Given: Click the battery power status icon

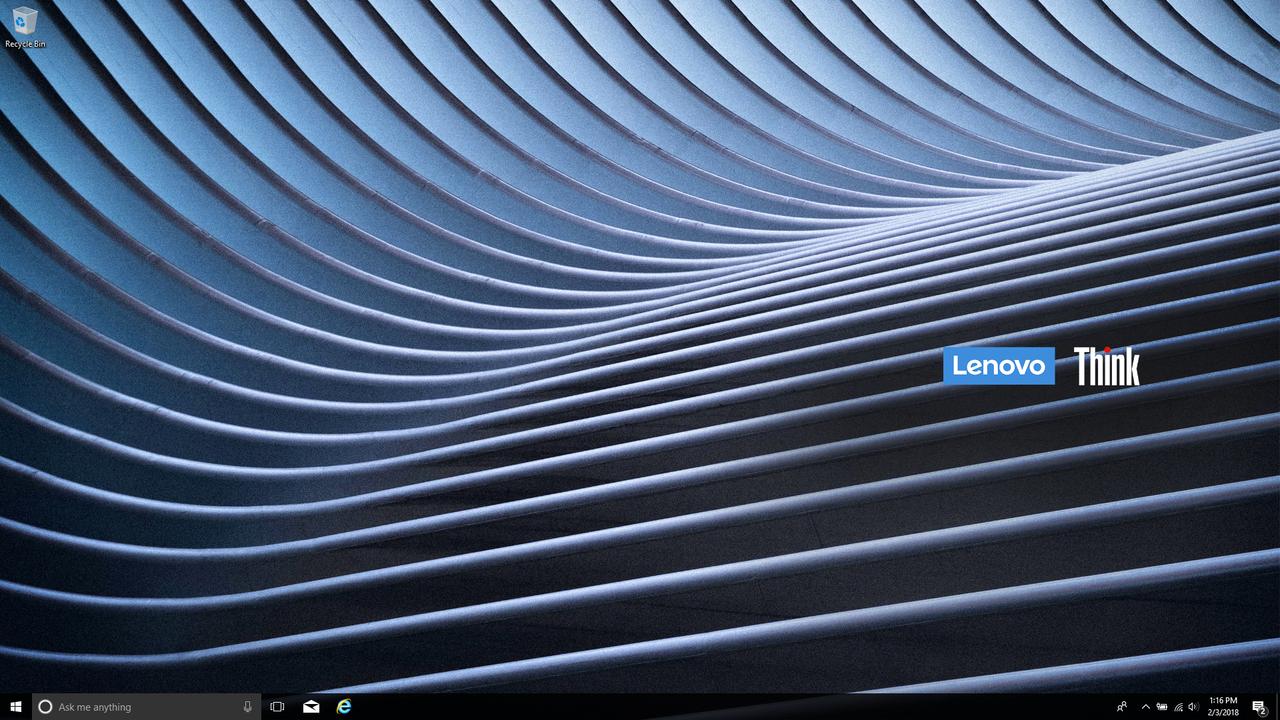Looking at the screenshot, I should [x=1162, y=707].
